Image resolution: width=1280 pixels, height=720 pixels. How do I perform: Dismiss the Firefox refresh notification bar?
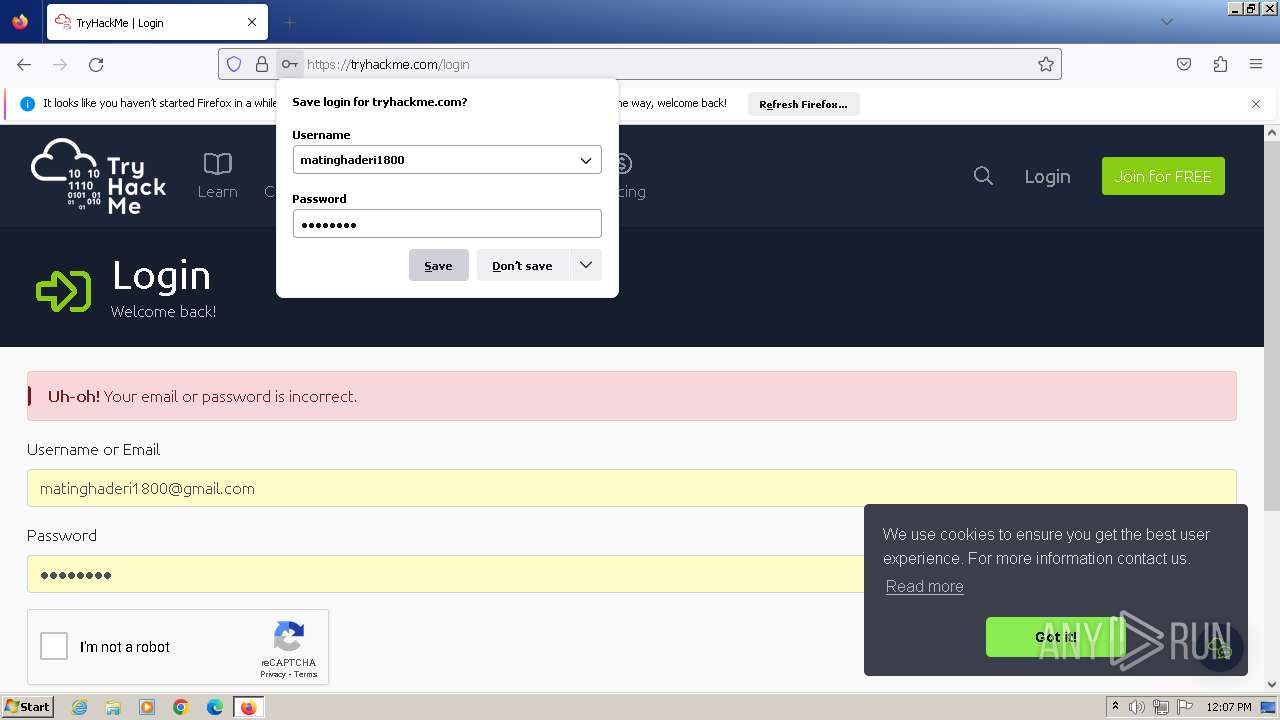click(1256, 103)
